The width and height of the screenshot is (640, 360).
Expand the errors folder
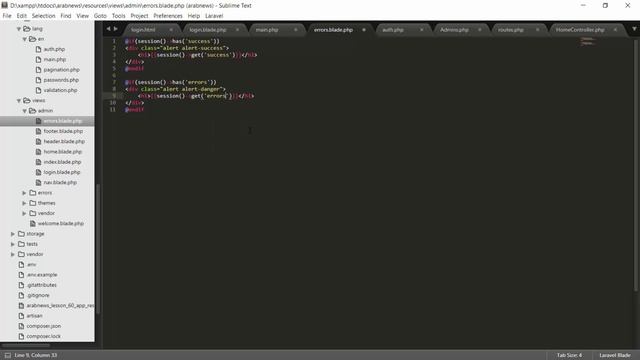tap(24, 193)
